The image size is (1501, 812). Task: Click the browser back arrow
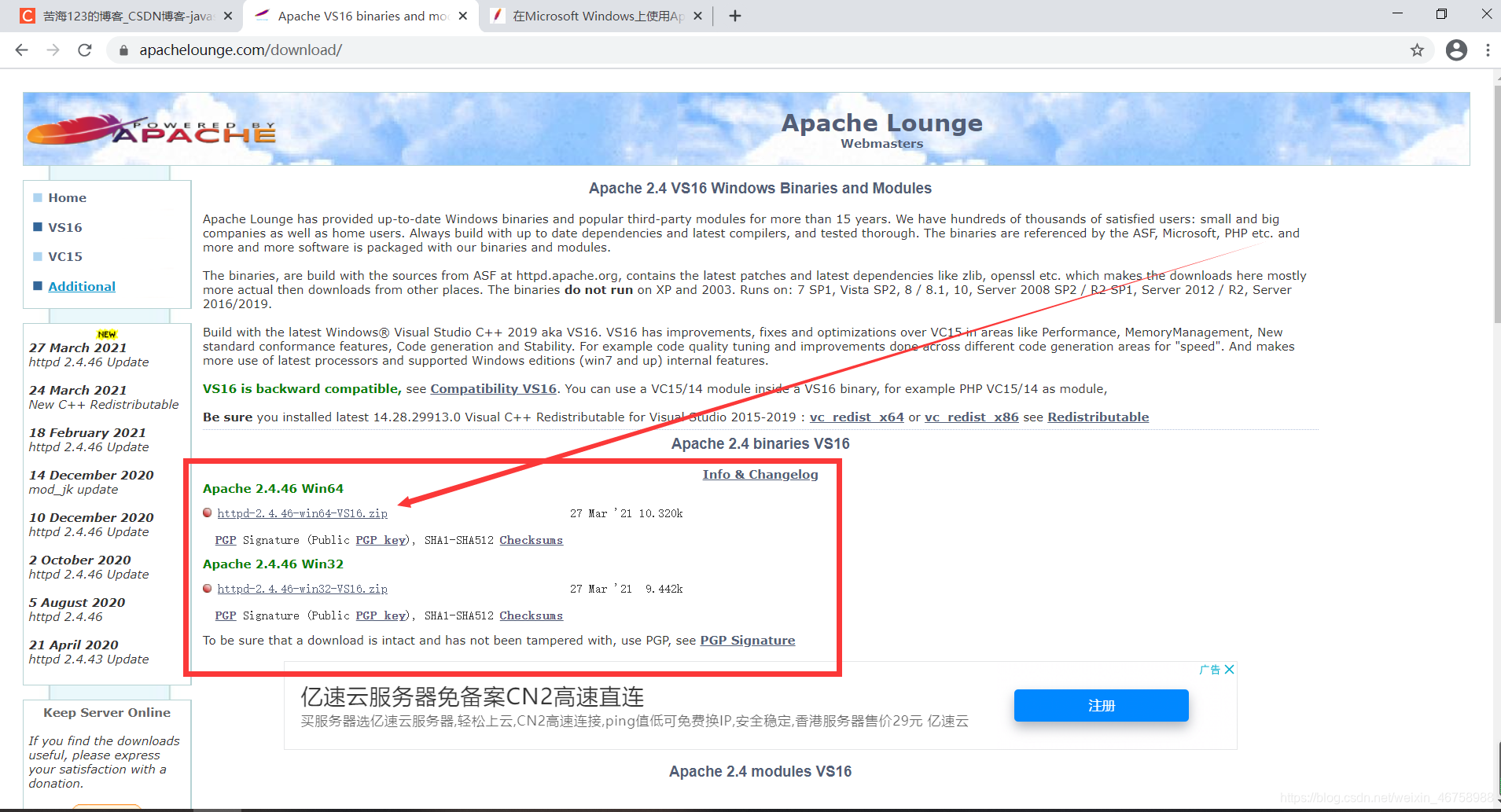coord(21,50)
